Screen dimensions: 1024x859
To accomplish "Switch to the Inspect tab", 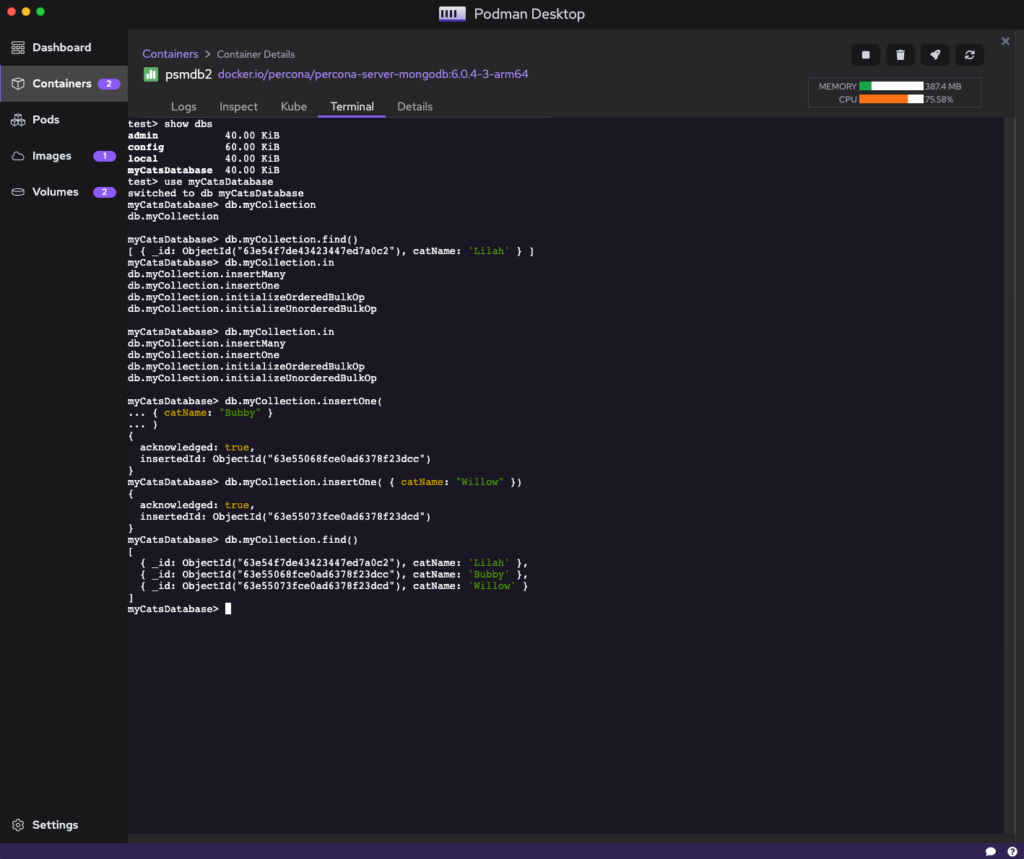I will (238, 106).
